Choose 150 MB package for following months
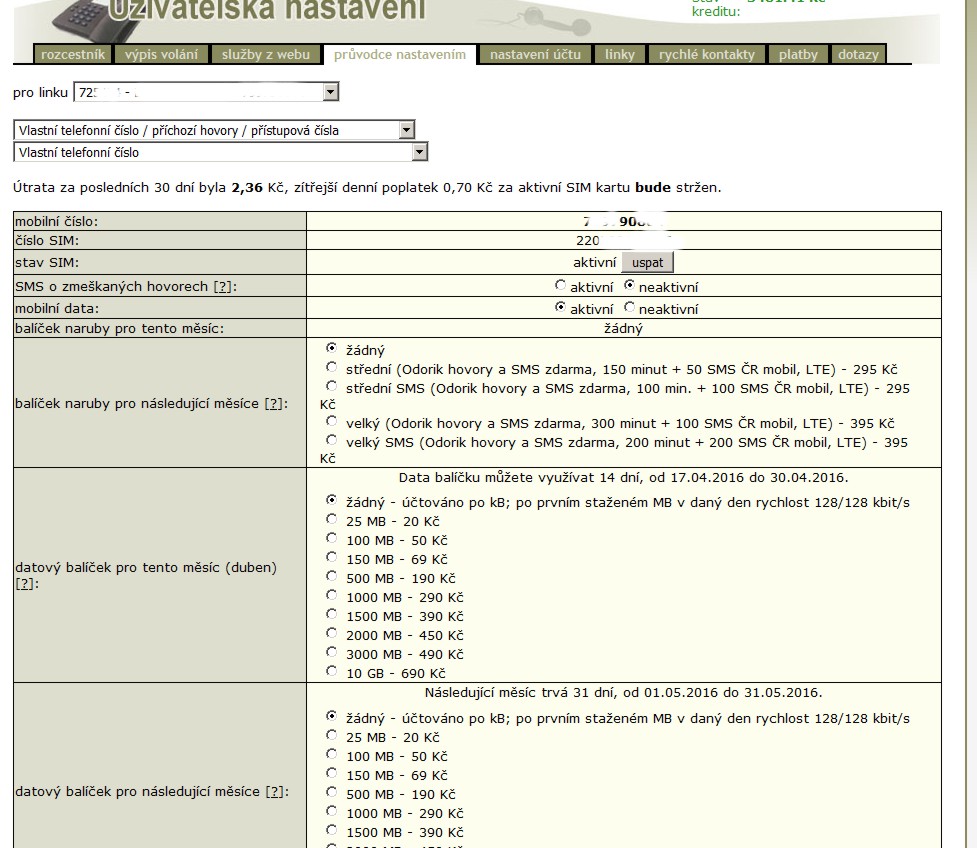Screen dimensions: 977x848 (331, 773)
